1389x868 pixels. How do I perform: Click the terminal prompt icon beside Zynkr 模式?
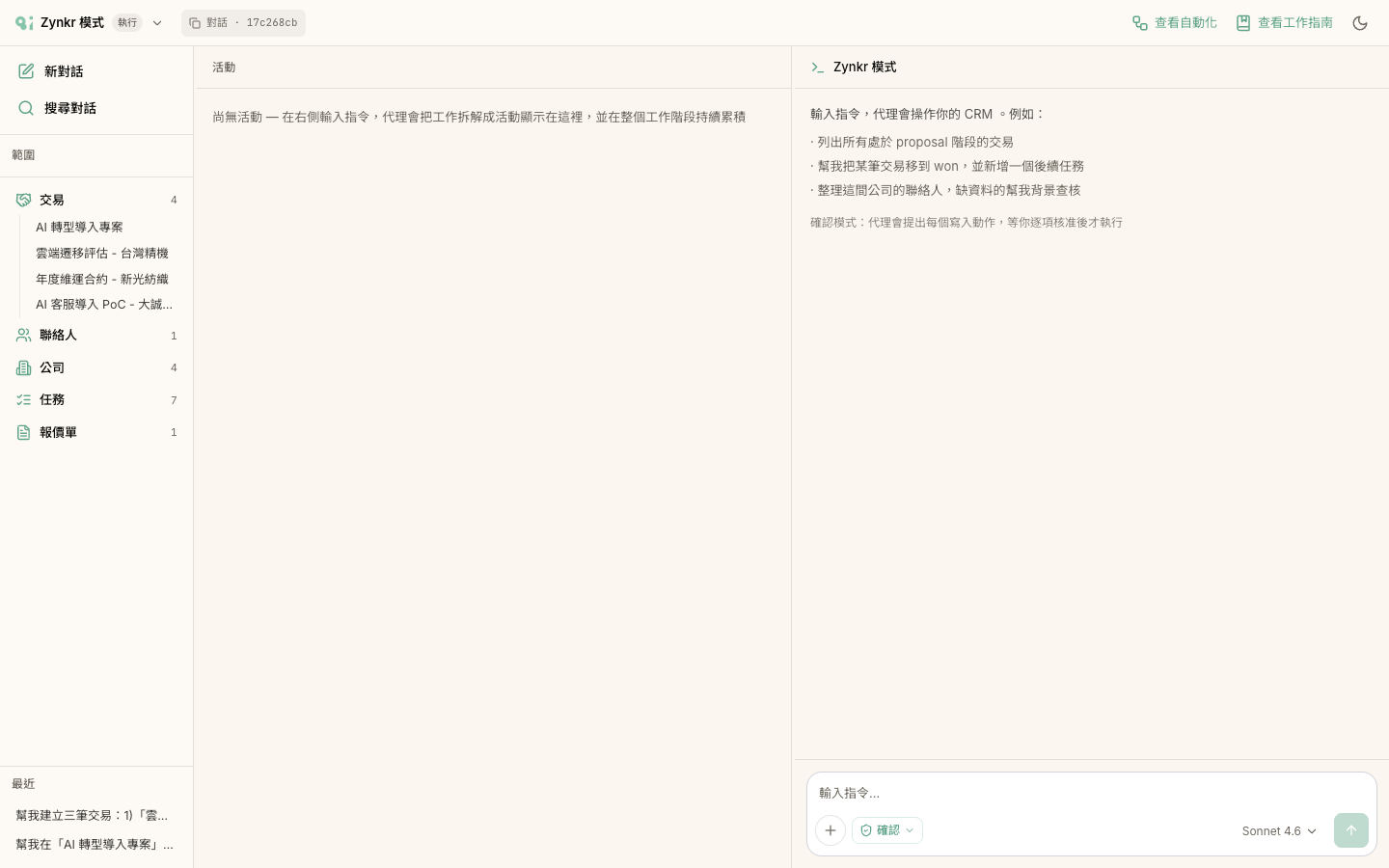pyautogui.click(x=818, y=68)
